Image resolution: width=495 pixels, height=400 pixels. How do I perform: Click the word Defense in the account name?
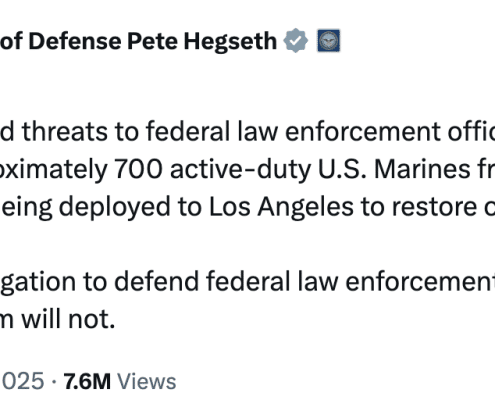pos(75,41)
